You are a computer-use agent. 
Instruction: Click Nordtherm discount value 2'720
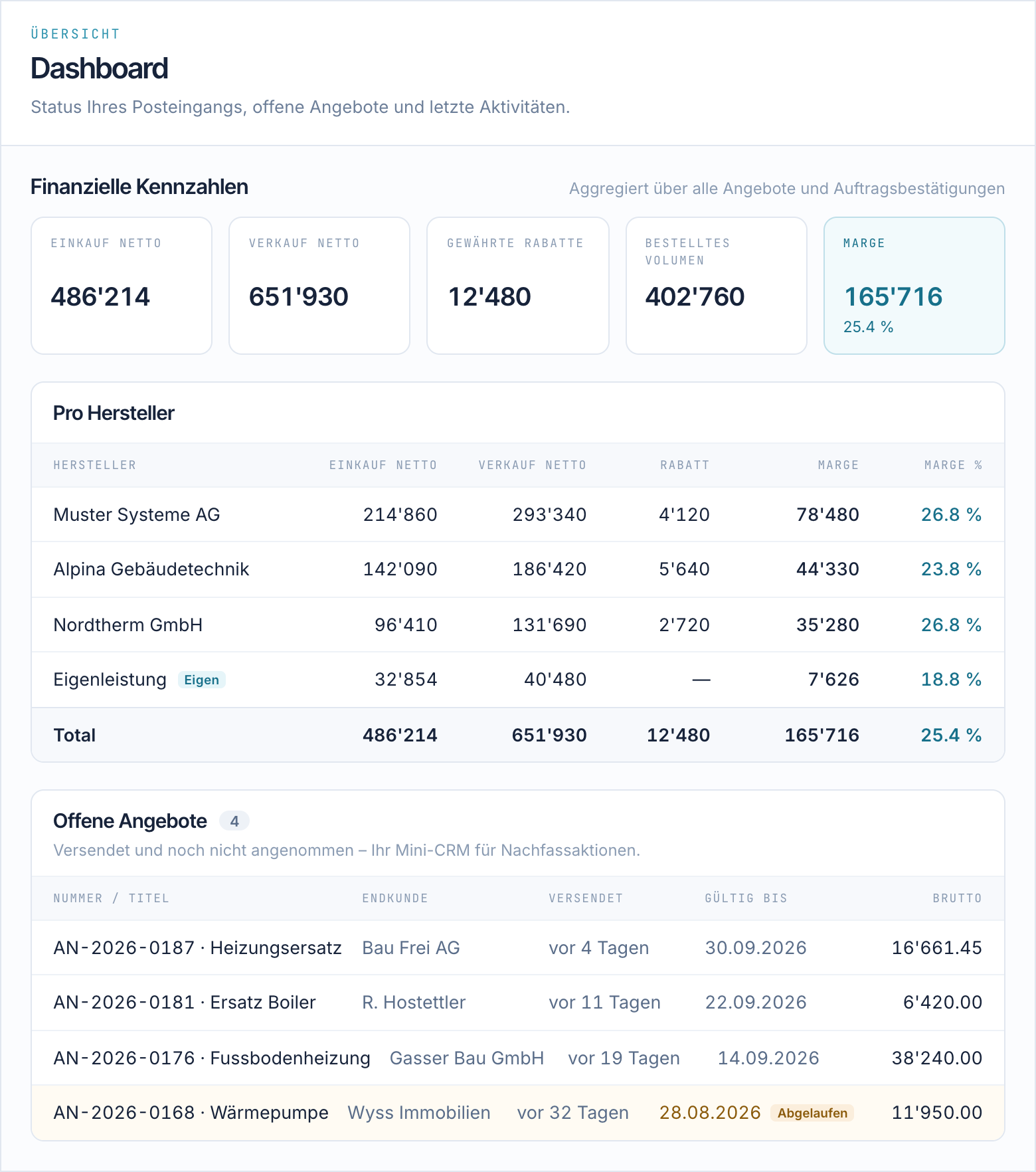pyautogui.click(x=685, y=625)
